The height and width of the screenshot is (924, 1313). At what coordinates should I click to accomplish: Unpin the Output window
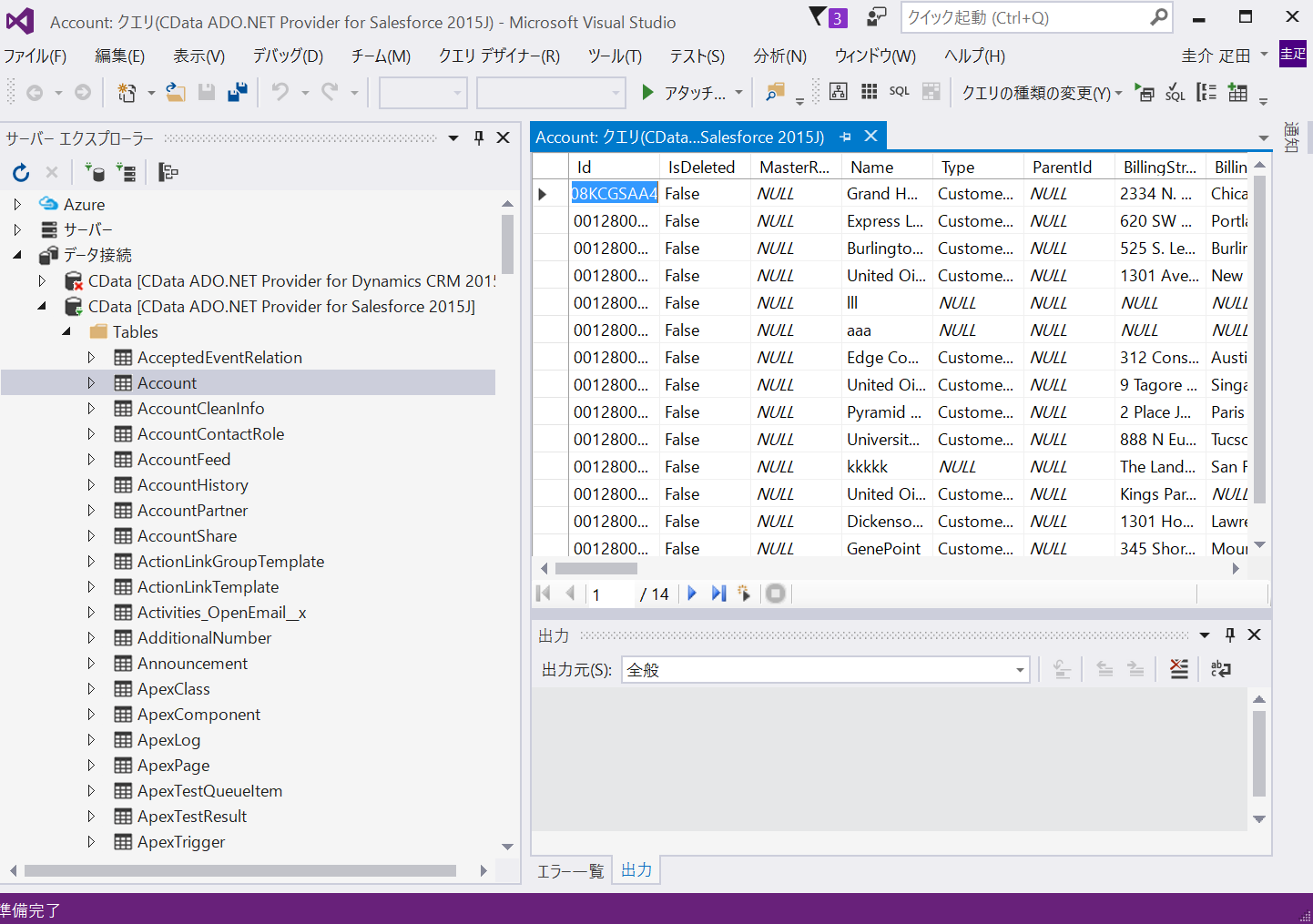tap(1229, 635)
